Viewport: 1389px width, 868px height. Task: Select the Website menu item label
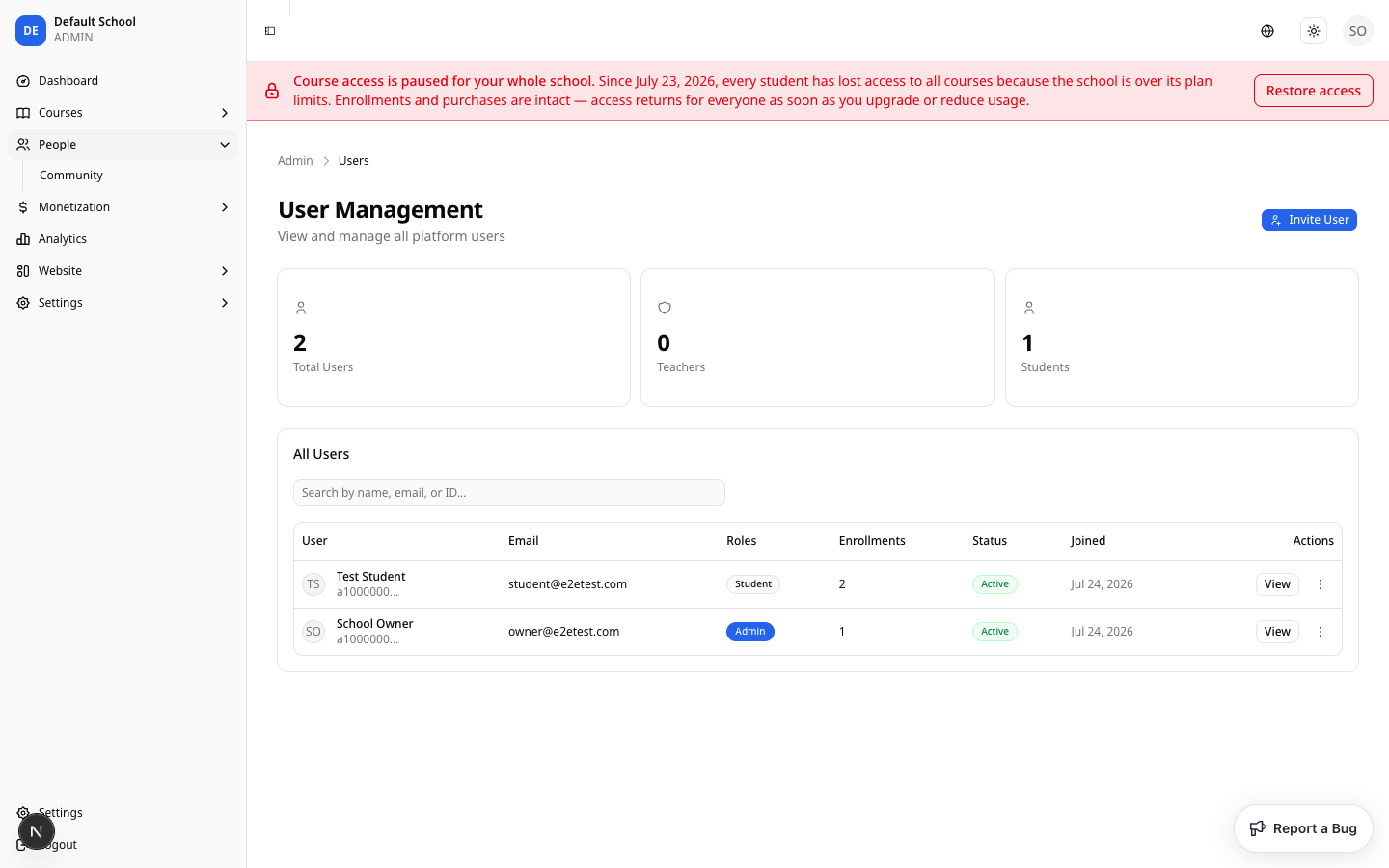click(x=60, y=271)
